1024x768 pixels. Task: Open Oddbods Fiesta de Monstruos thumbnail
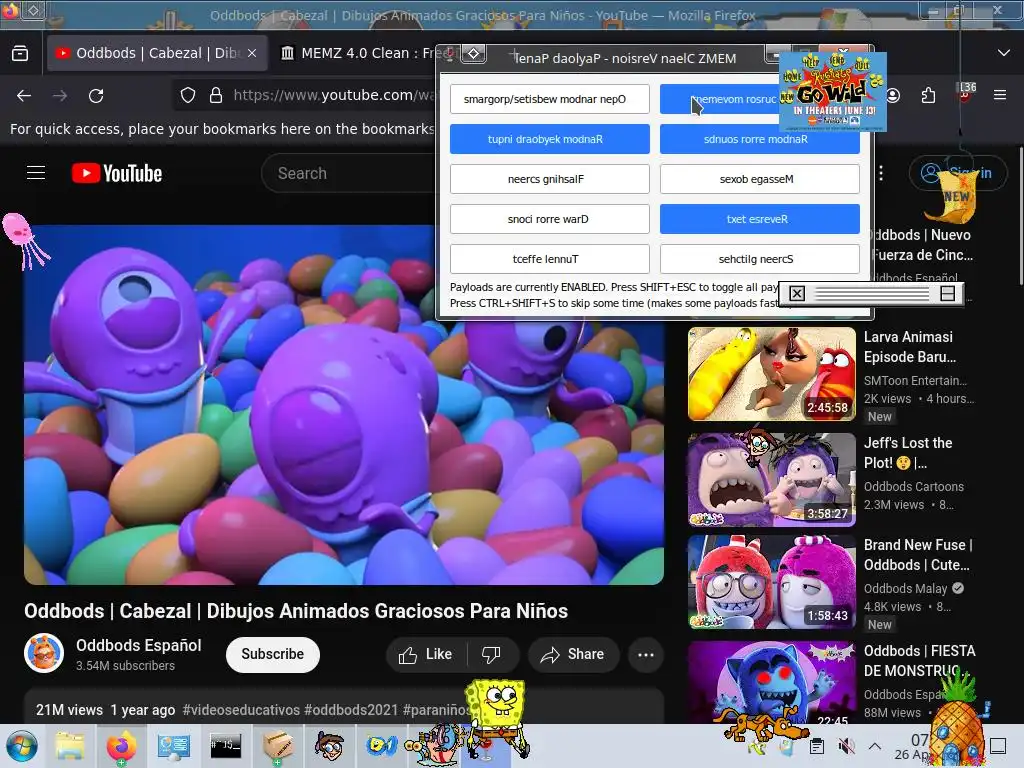click(x=772, y=682)
